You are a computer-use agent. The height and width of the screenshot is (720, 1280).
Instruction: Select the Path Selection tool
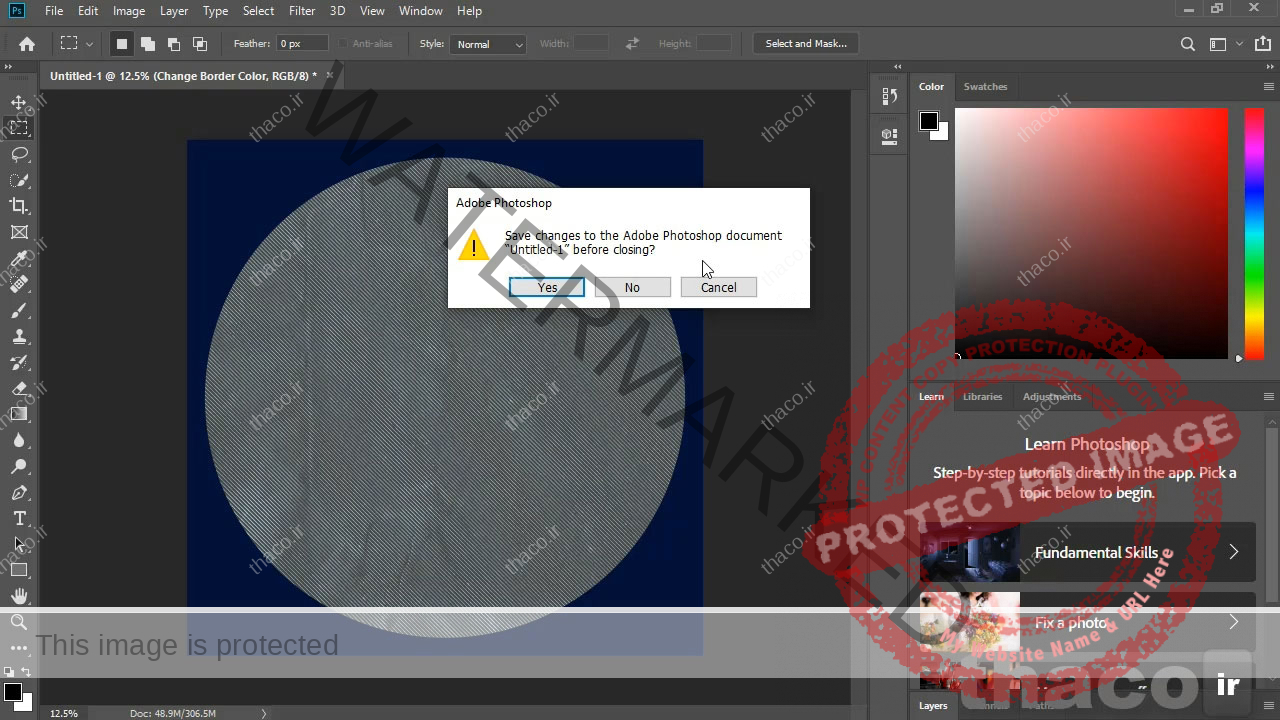coord(19,544)
